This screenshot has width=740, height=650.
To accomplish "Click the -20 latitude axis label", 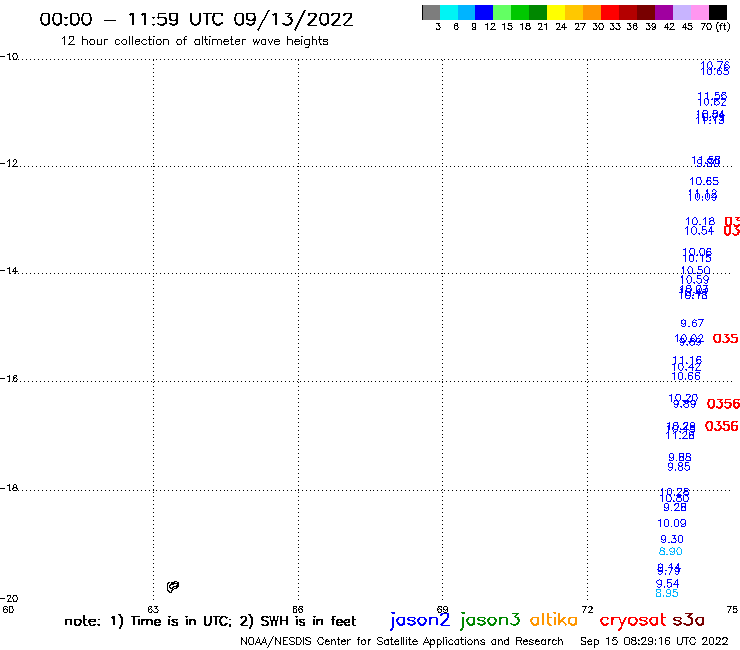I will pyautogui.click(x=9, y=599).
